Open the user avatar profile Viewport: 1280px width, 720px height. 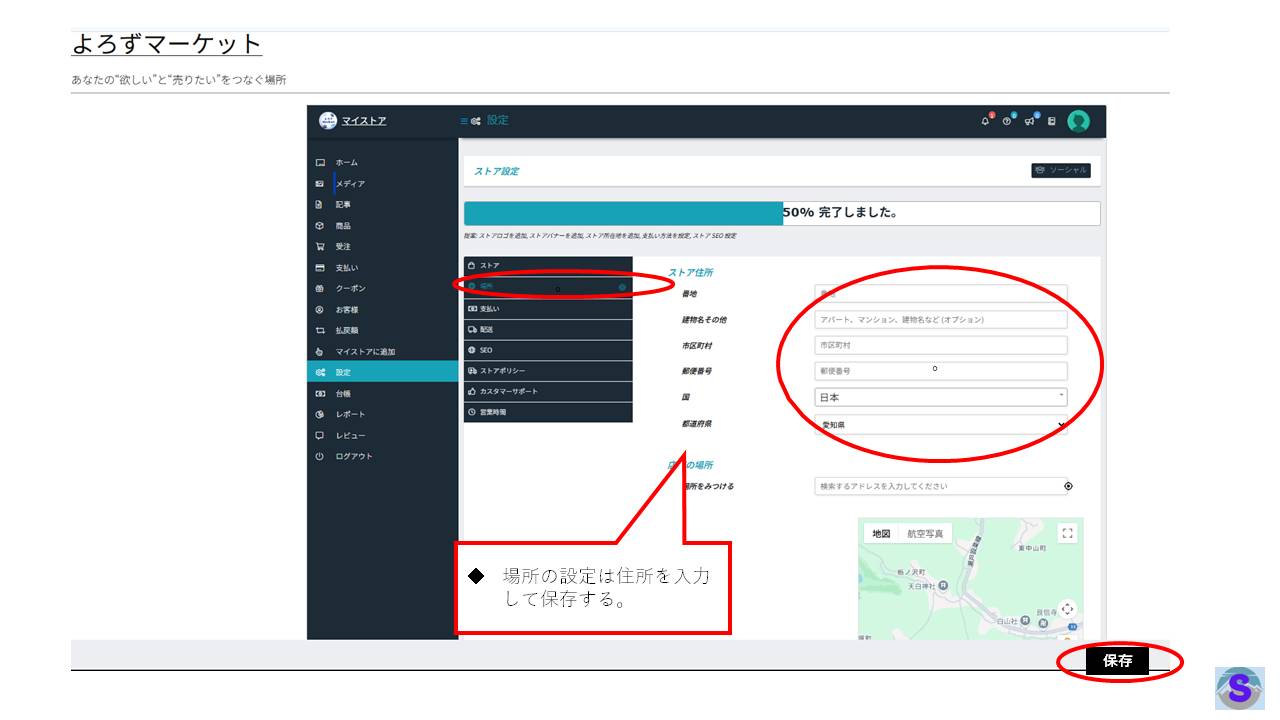coord(1078,121)
